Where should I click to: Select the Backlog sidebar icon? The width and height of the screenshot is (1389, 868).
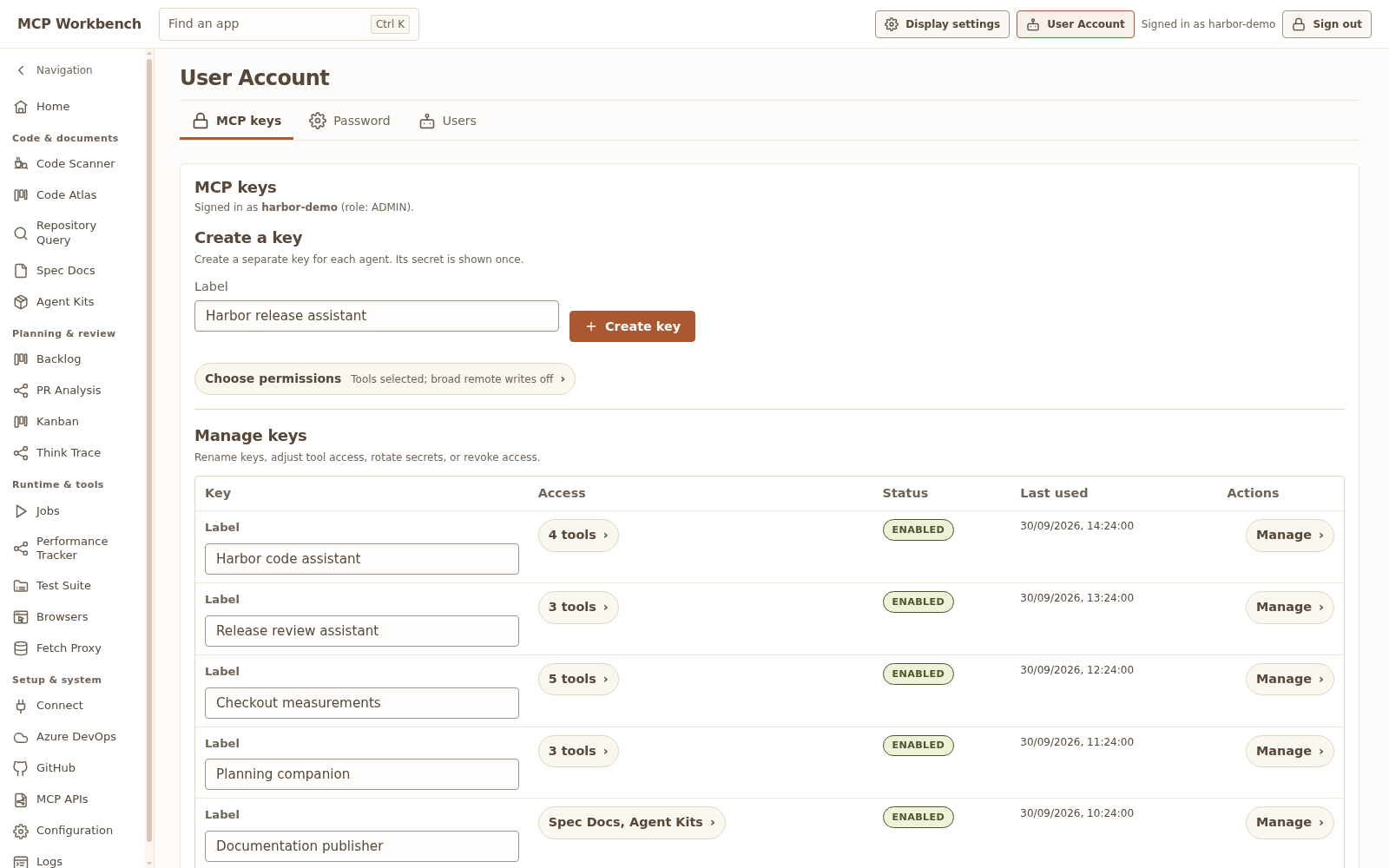tap(21, 359)
